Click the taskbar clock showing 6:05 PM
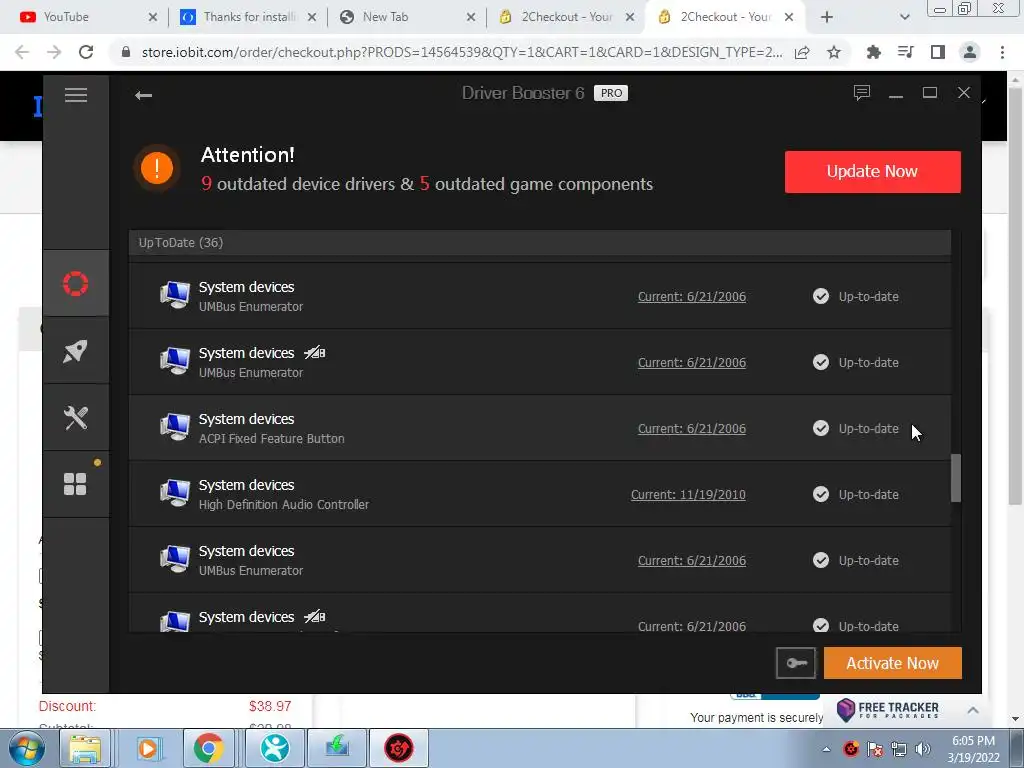The width and height of the screenshot is (1024, 768). 973,748
